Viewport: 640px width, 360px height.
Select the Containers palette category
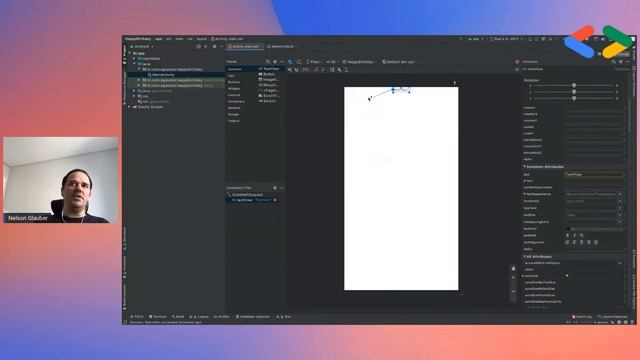point(236,101)
